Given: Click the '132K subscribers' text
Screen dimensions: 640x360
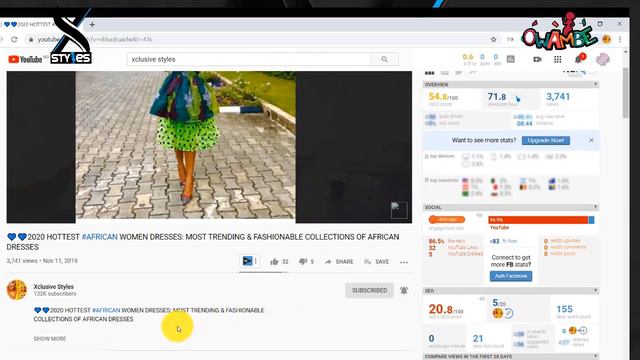Looking at the screenshot, I should [x=55, y=294].
